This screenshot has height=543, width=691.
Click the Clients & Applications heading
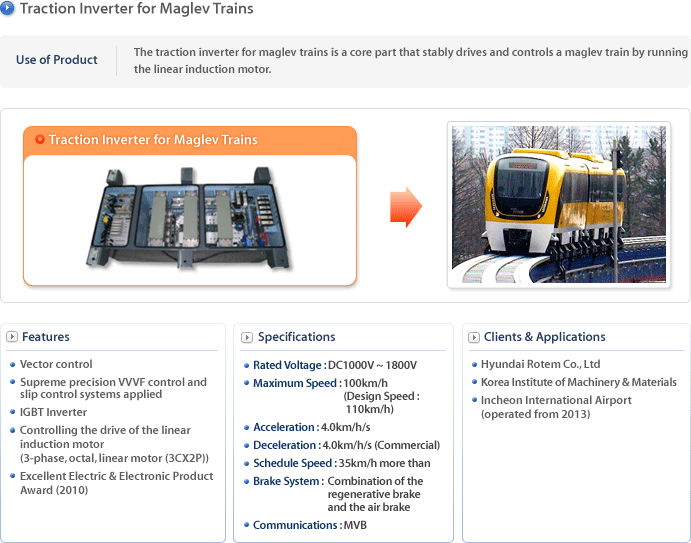[545, 337]
